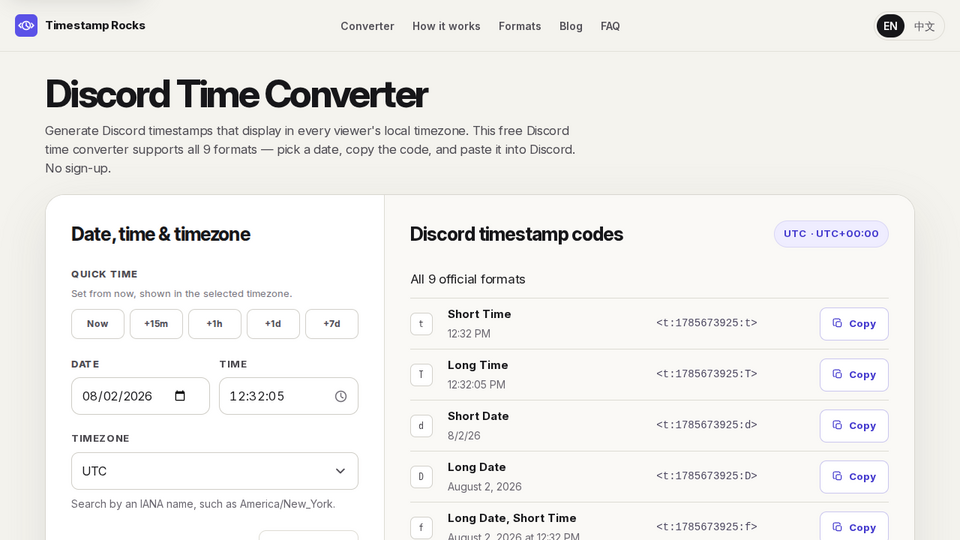Click 'All 9 official formats' text

pyautogui.click(x=468, y=279)
